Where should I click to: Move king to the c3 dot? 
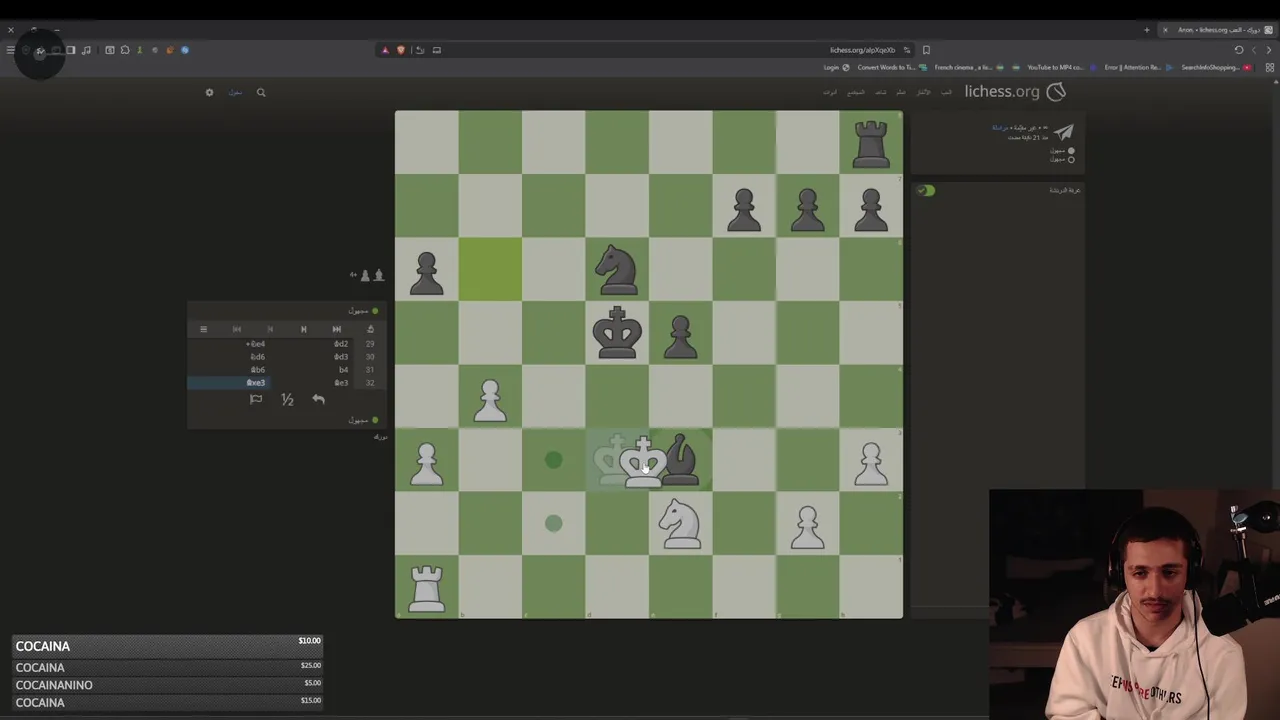click(x=553, y=460)
